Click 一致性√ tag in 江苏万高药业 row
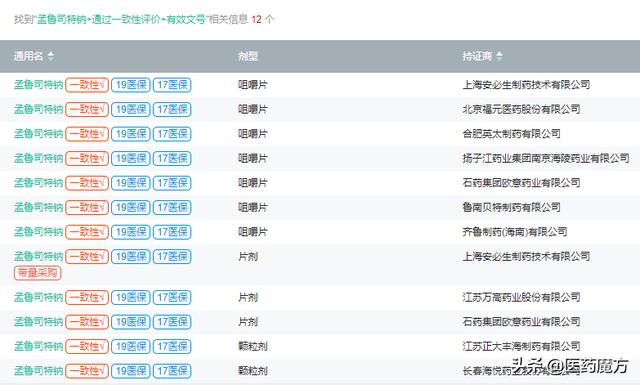Image resolution: width=640 pixels, height=385 pixels. click(87, 297)
